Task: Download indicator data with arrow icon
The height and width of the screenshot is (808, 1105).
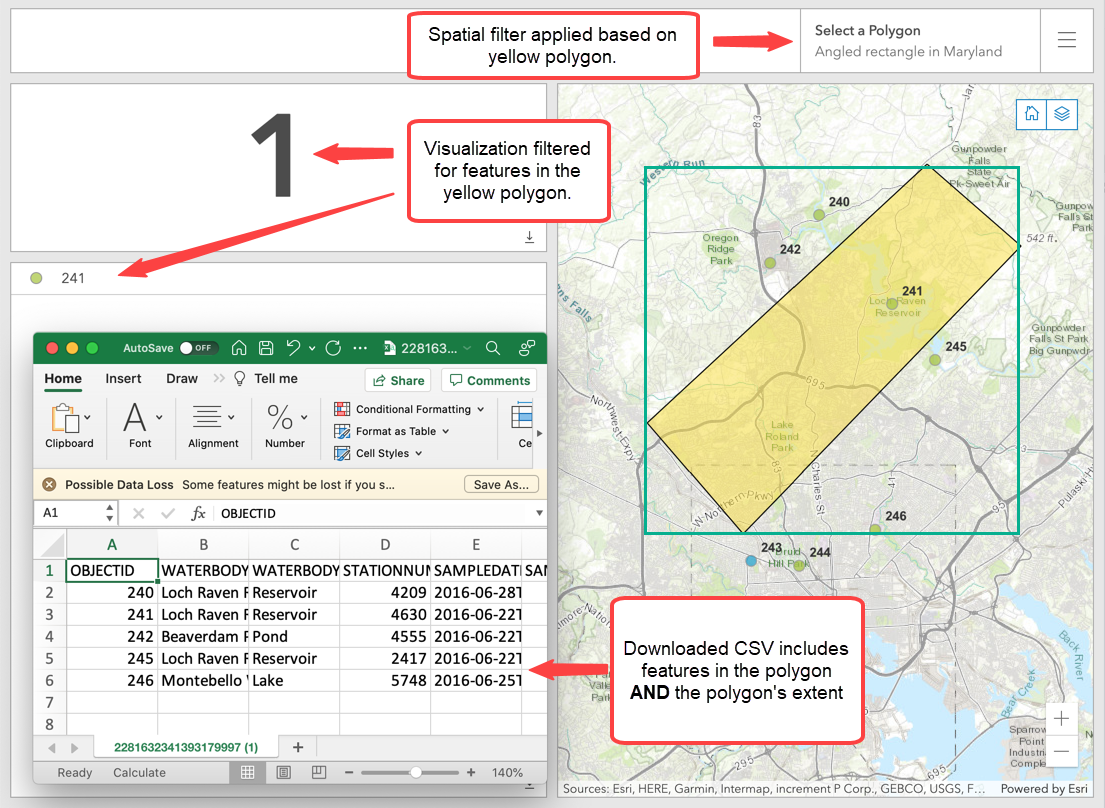Action: pyautogui.click(x=529, y=237)
